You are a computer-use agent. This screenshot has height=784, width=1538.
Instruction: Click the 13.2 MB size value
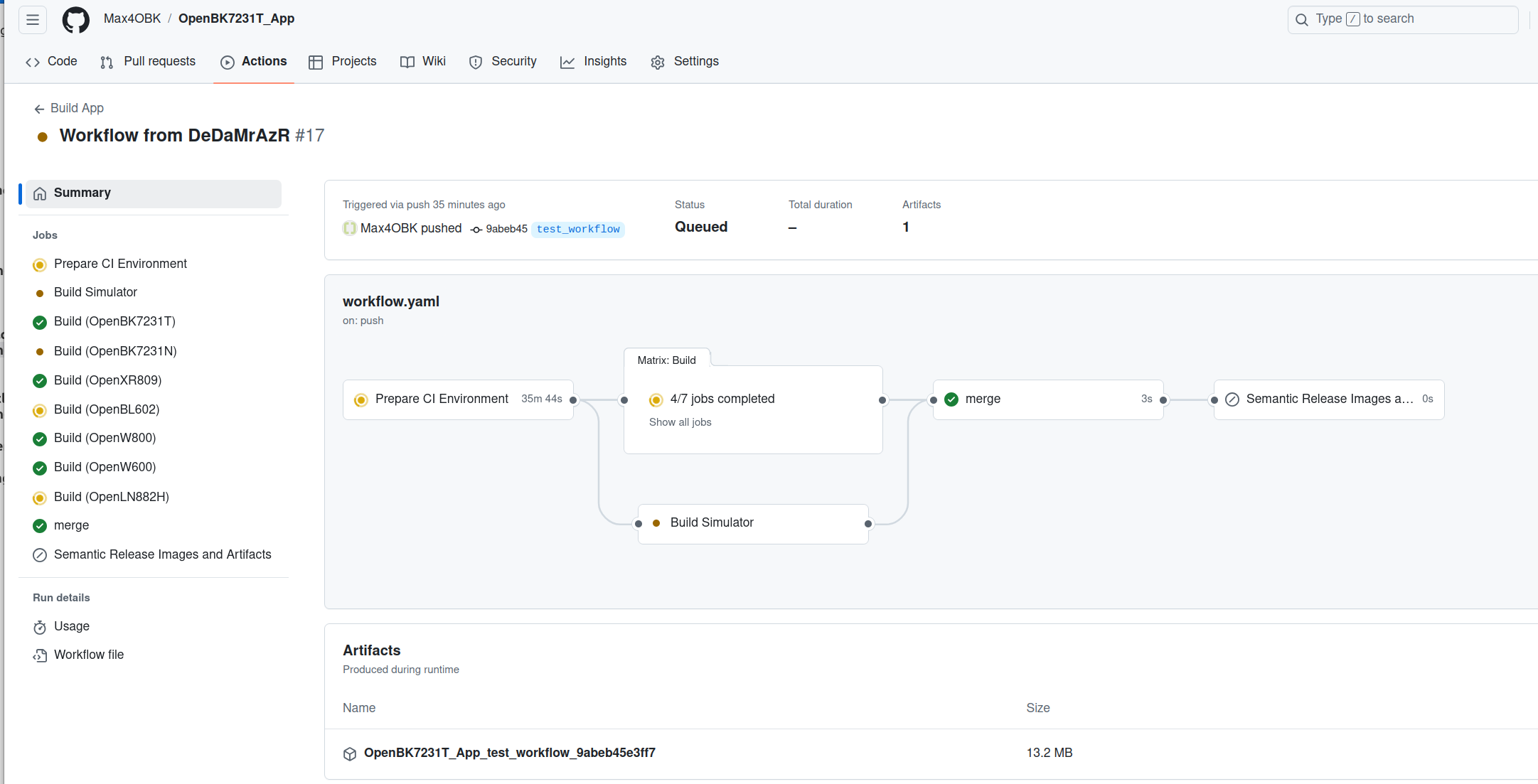coord(1049,753)
